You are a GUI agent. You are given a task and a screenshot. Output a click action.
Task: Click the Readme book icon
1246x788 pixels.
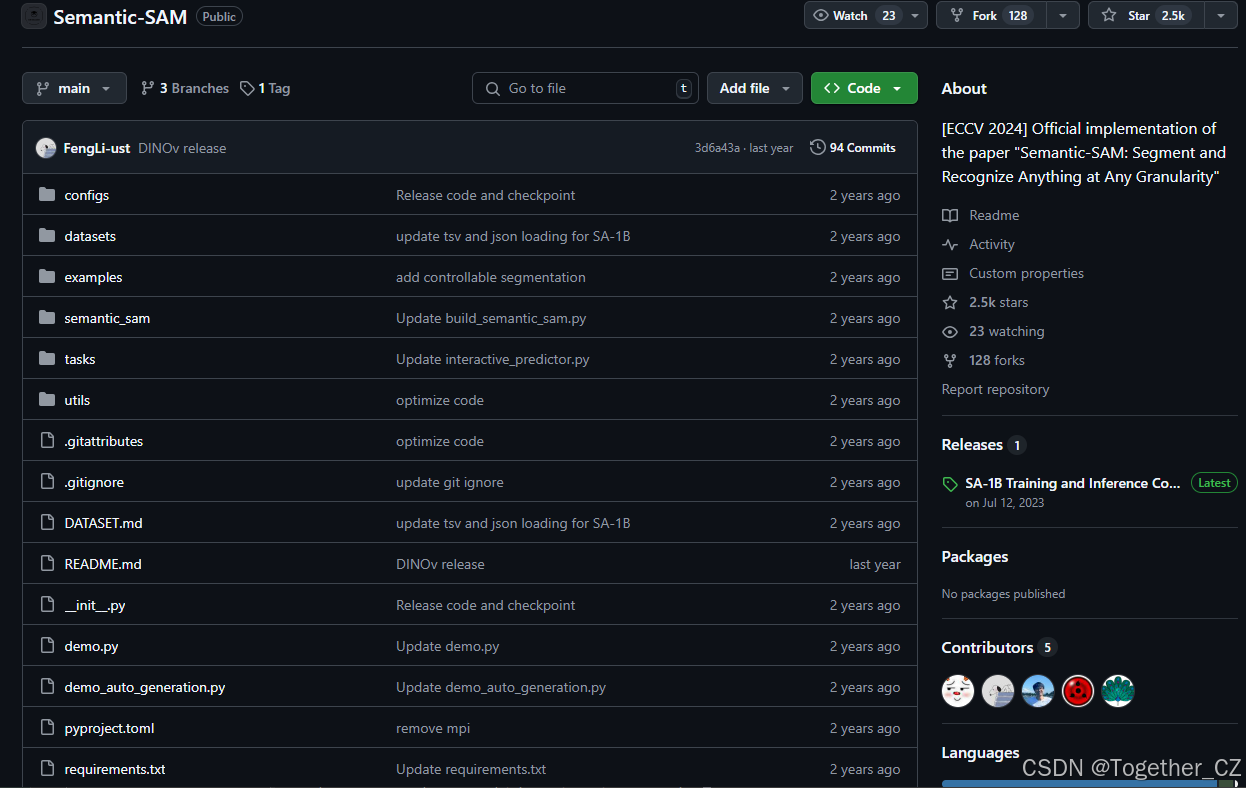click(x=950, y=215)
